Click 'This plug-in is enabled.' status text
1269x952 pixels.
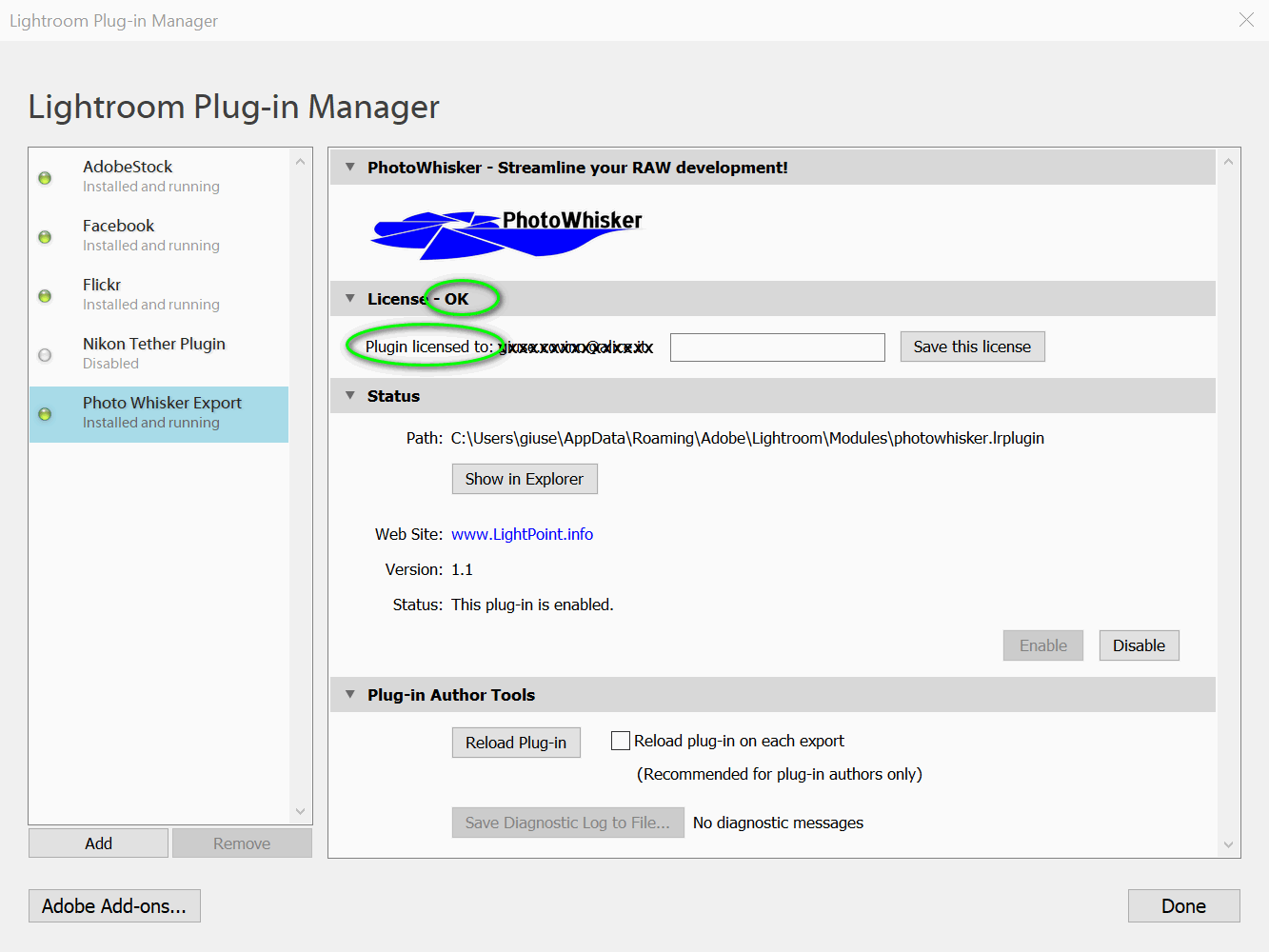532,605
